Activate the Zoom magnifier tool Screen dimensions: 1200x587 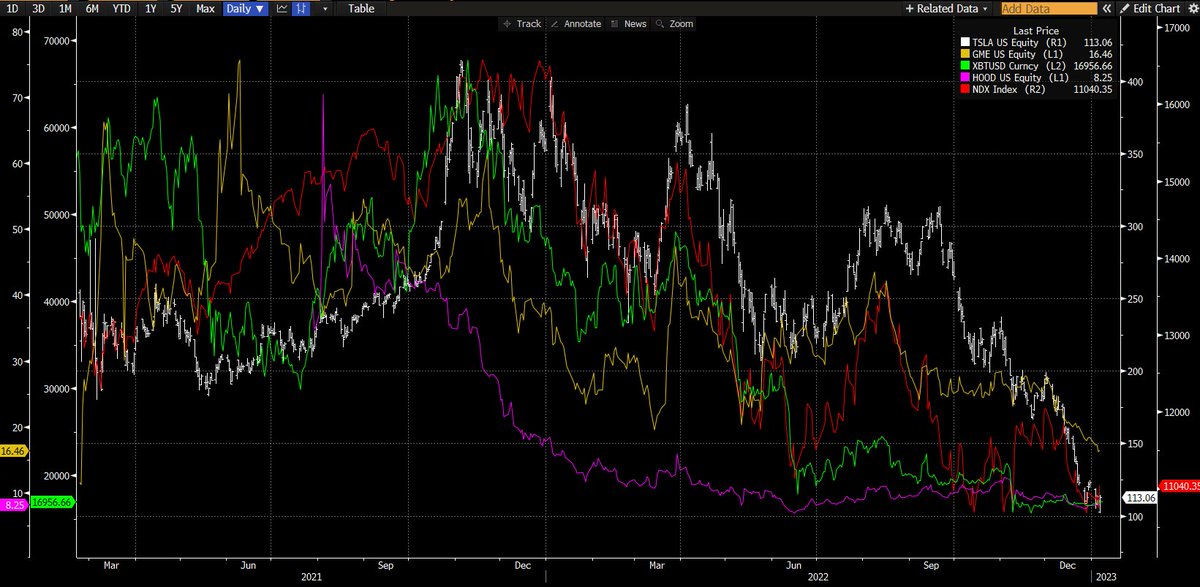click(x=675, y=23)
